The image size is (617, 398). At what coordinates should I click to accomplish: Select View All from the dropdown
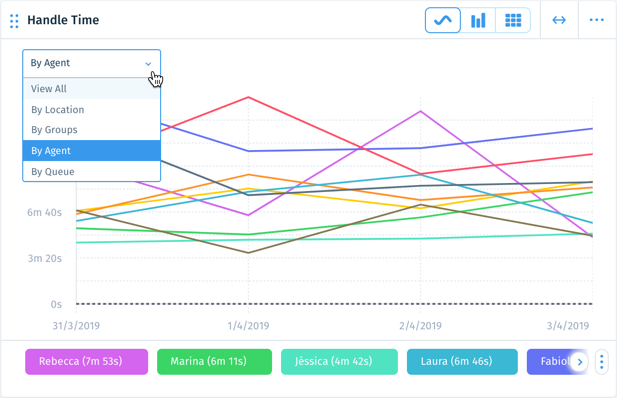point(92,89)
